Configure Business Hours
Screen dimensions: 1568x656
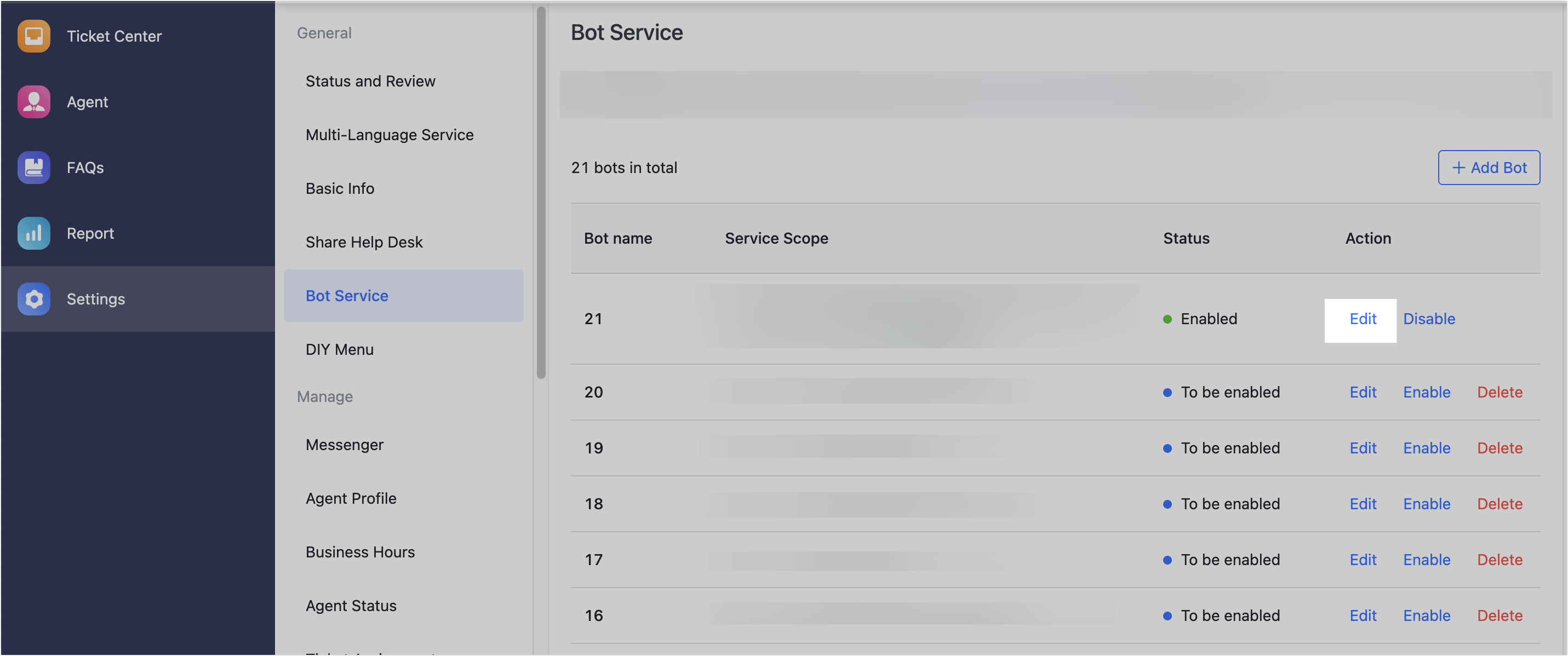pos(360,551)
